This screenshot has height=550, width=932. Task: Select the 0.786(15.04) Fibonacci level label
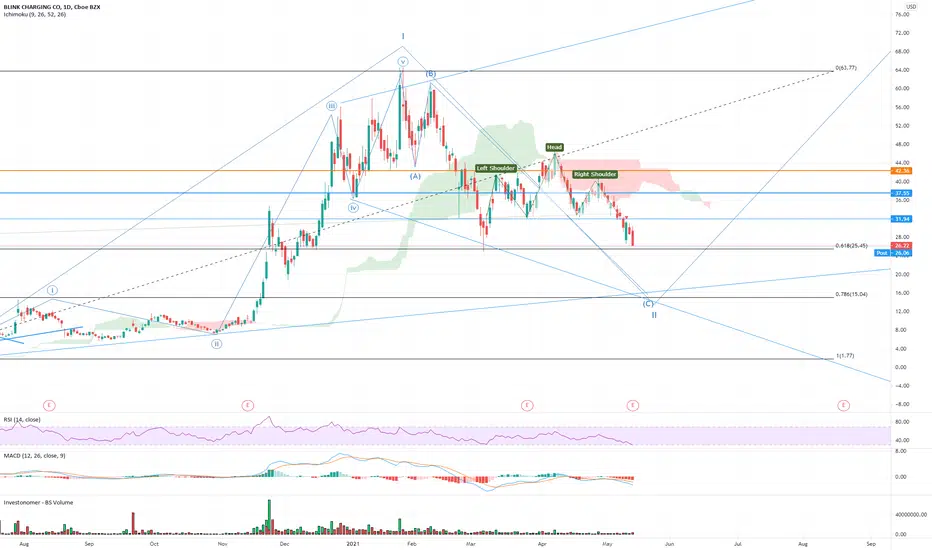coord(851,294)
